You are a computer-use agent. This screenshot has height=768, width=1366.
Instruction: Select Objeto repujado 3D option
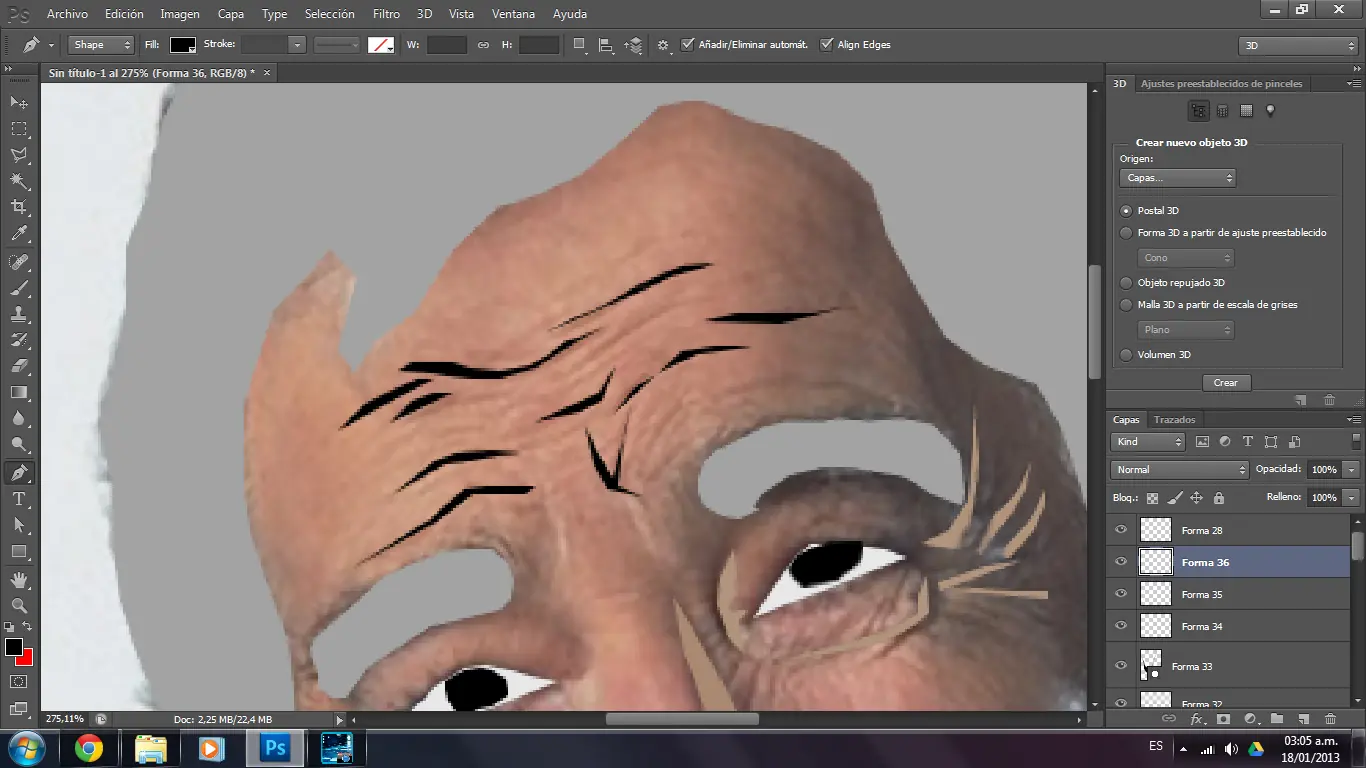(1127, 283)
